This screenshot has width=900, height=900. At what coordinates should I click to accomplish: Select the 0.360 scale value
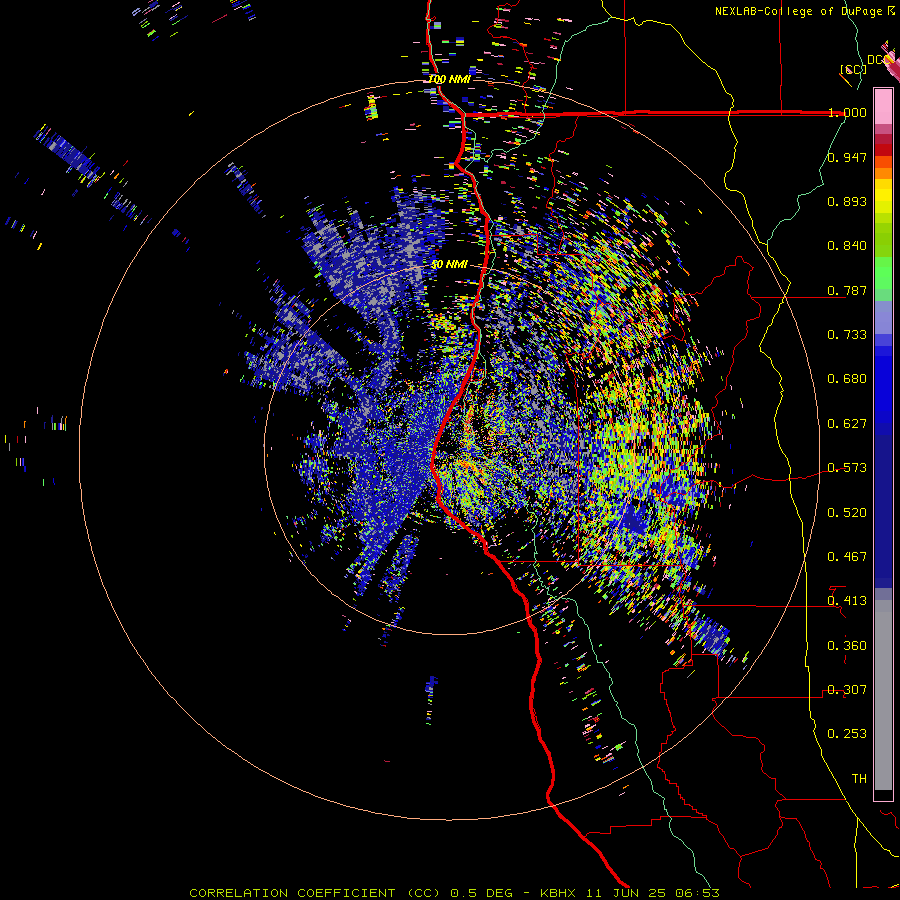coord(847,646)
